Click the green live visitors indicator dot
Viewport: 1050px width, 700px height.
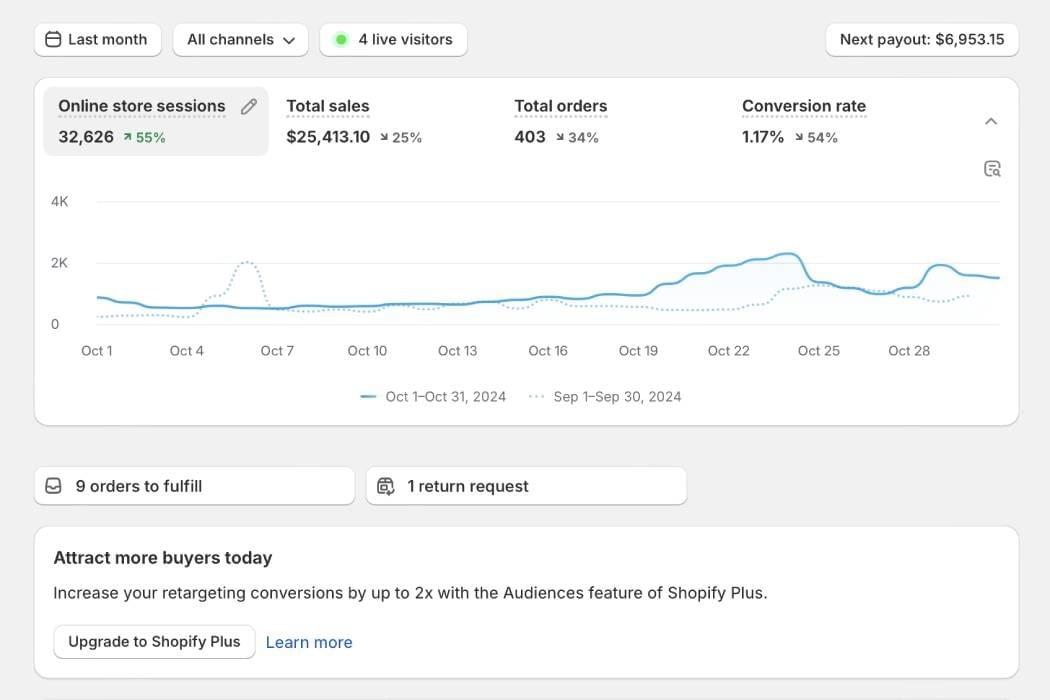pos(341,40)
